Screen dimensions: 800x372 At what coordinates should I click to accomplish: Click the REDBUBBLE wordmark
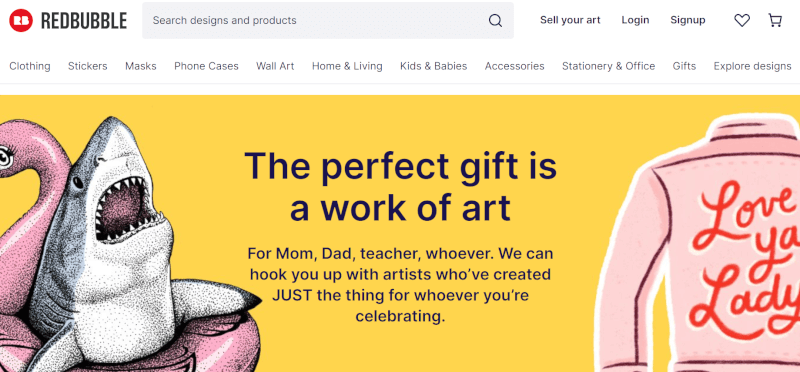coord(84,20)
